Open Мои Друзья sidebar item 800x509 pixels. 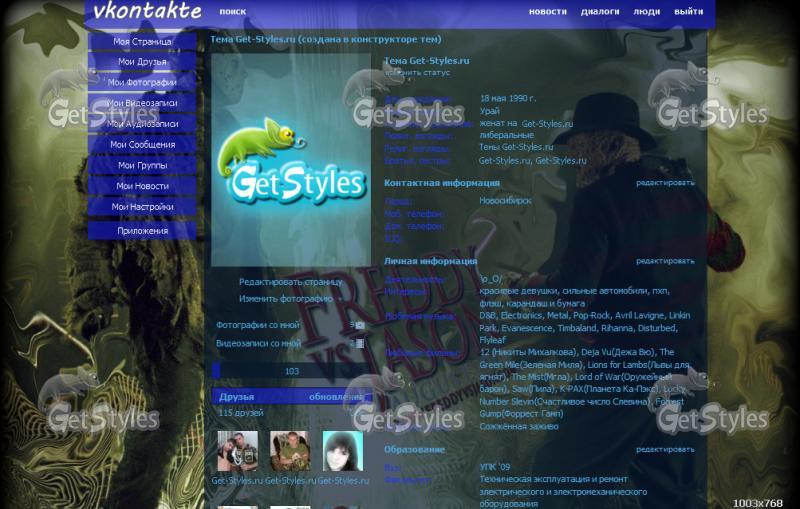[142, 62]
